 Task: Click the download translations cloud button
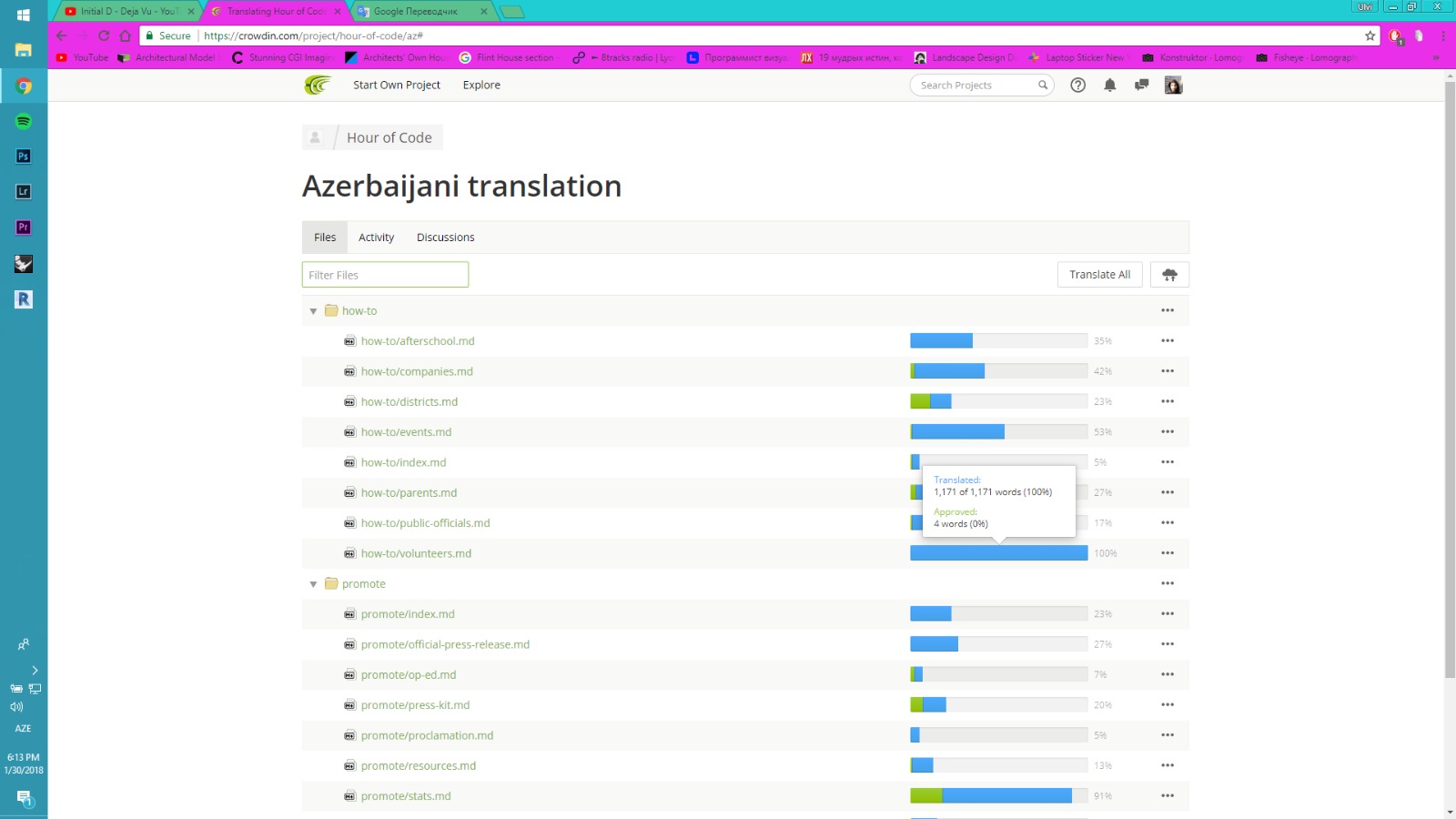click(x=1170, y=275)
